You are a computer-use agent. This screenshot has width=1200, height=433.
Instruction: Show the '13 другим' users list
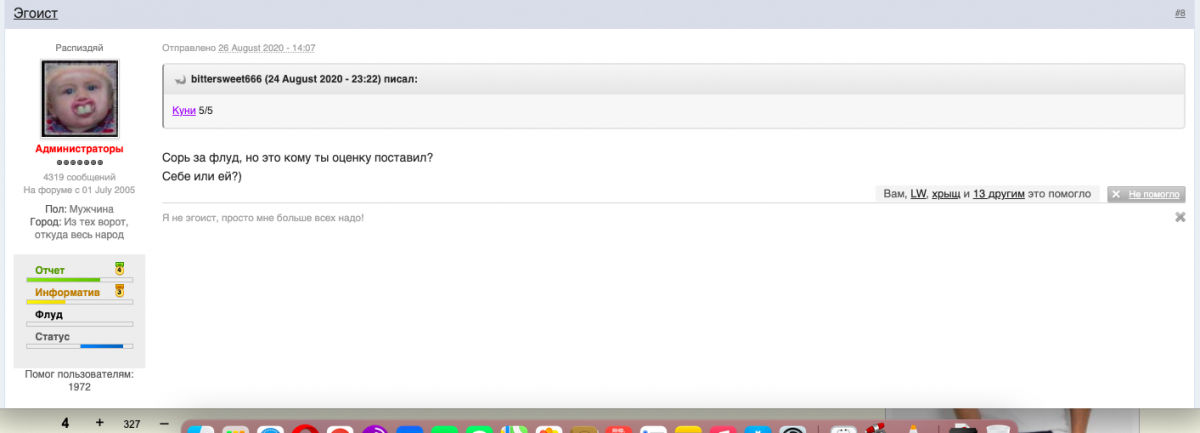[998, 195]
